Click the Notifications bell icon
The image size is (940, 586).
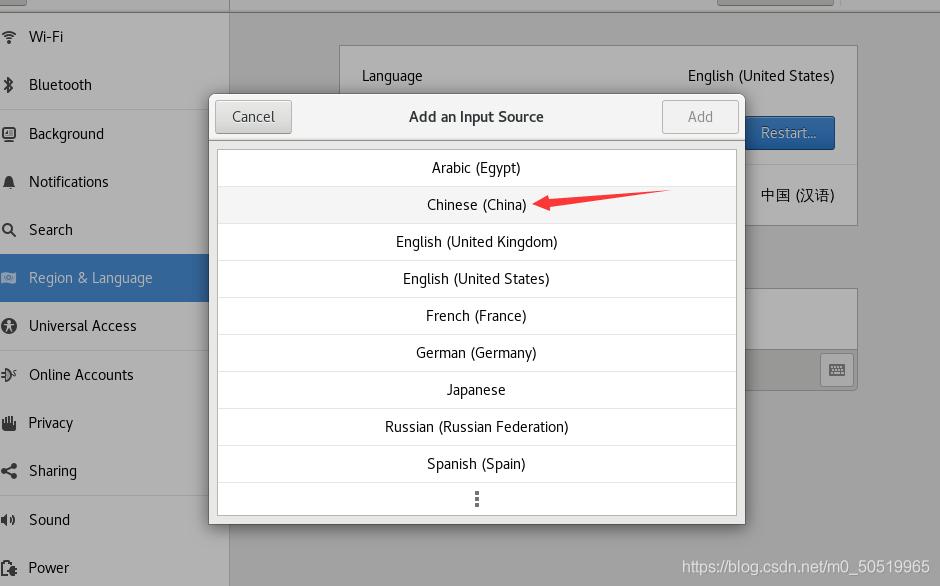[x=8, y=182]
